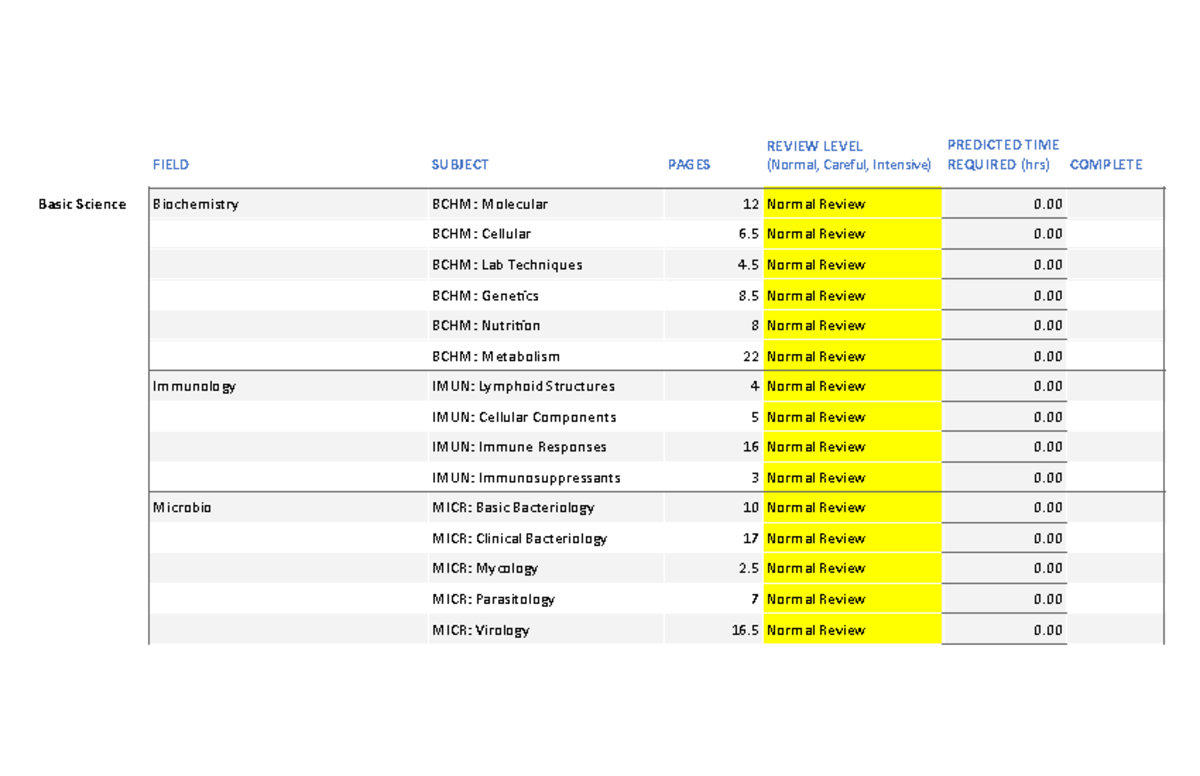Click the FIELD column header
Image resolution: width=1200 pixels, height=776 pixels.
(x=170, y=164)
